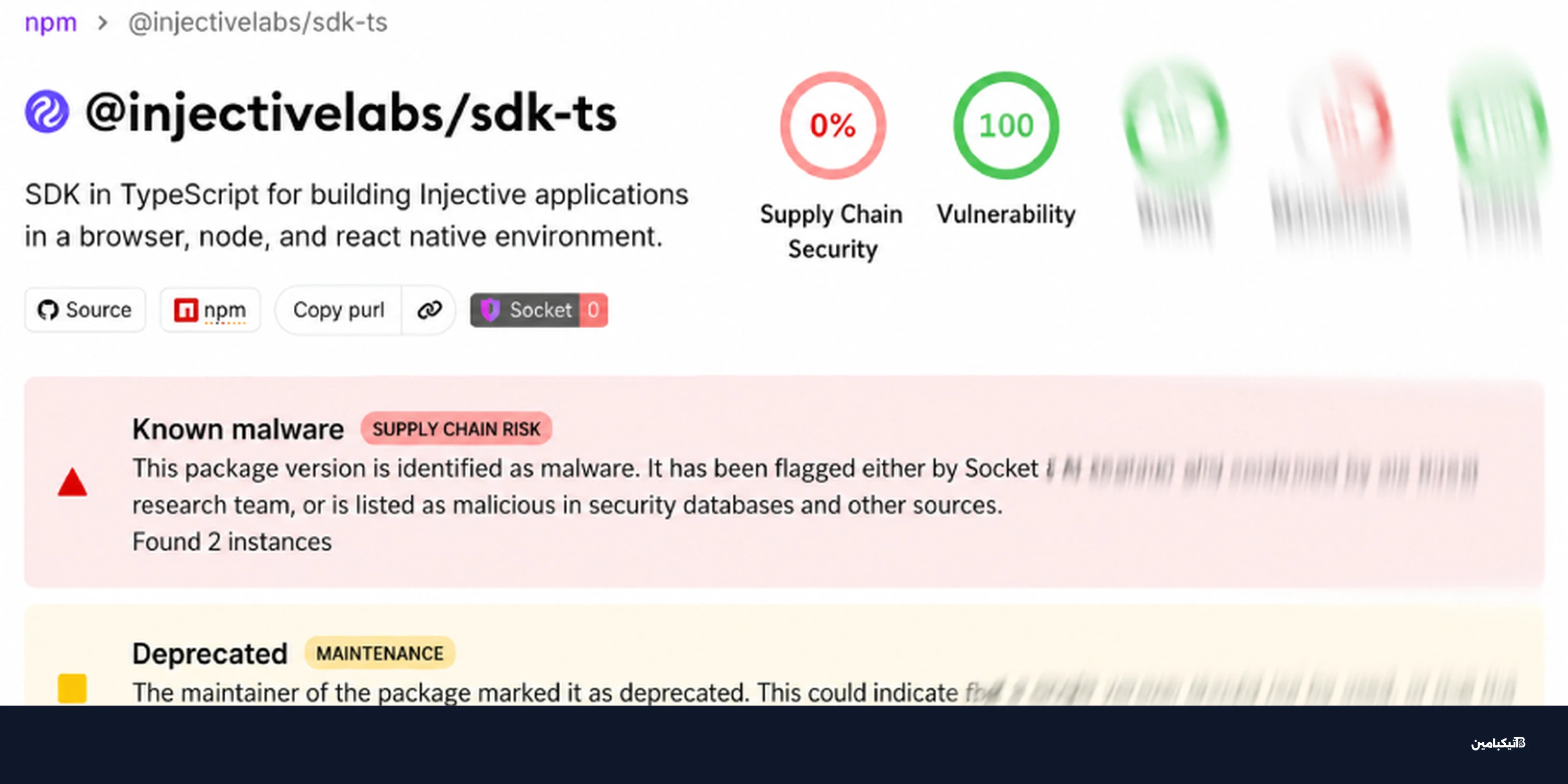The height and width of the screenshot is (784, 1568).
Task: Click the Vulnerability label
Action: (1006, 214)
